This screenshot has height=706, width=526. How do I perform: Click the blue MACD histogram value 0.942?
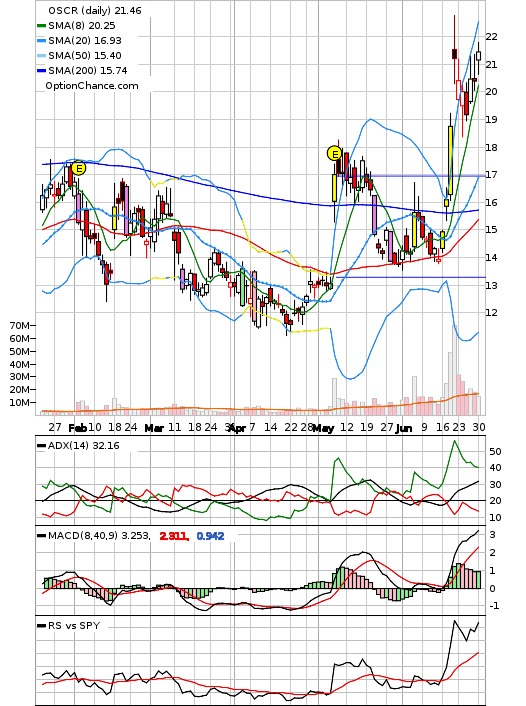click(x=210, y=536)
